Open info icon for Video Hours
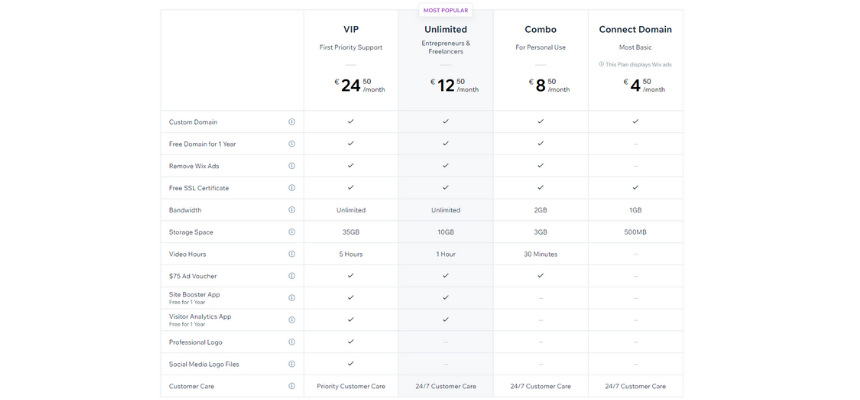 point(292,254)
